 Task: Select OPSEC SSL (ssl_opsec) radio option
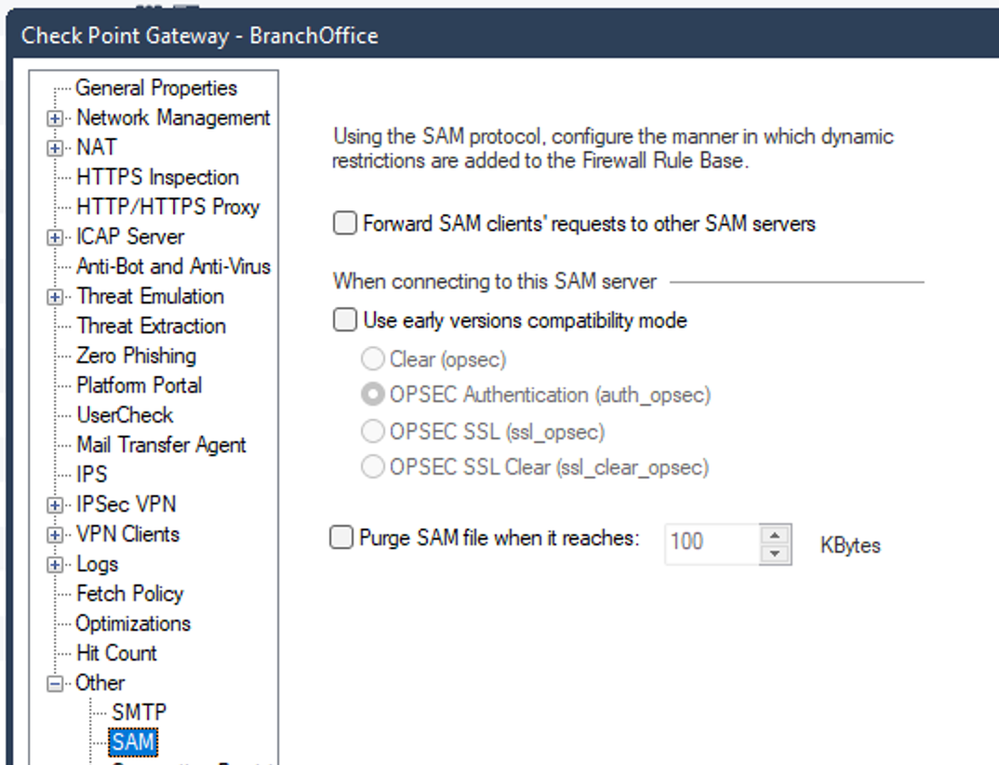[x=373, y=431]
